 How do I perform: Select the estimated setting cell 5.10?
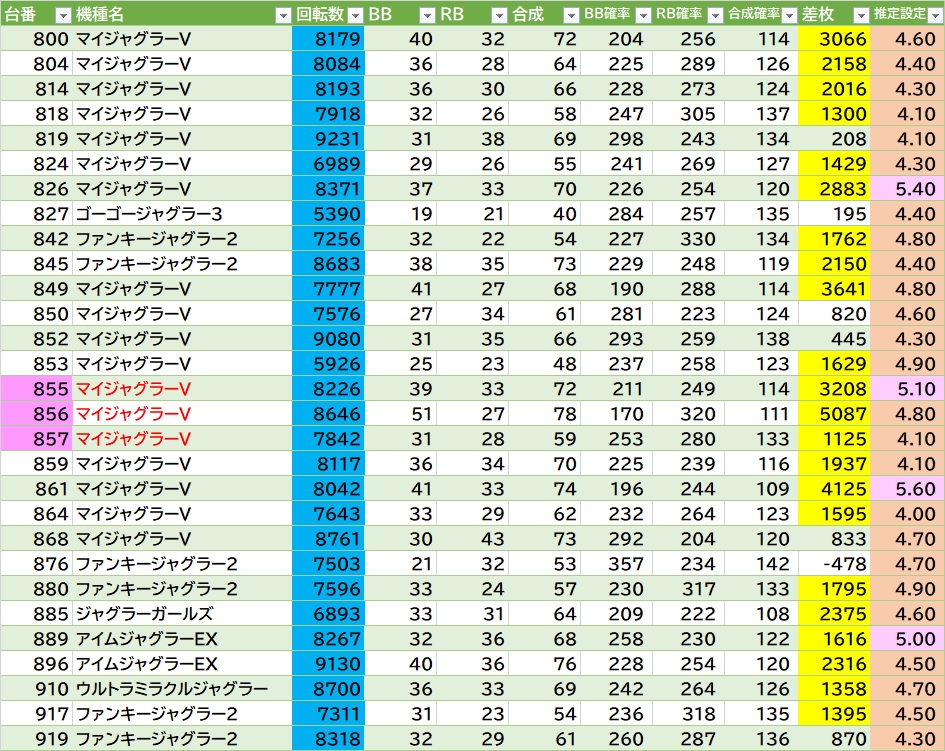pos(908,389)
